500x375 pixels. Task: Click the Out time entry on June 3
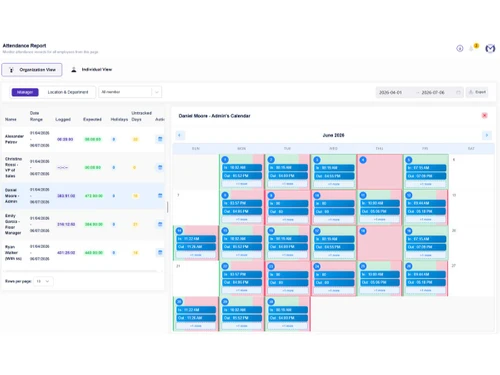334,176
